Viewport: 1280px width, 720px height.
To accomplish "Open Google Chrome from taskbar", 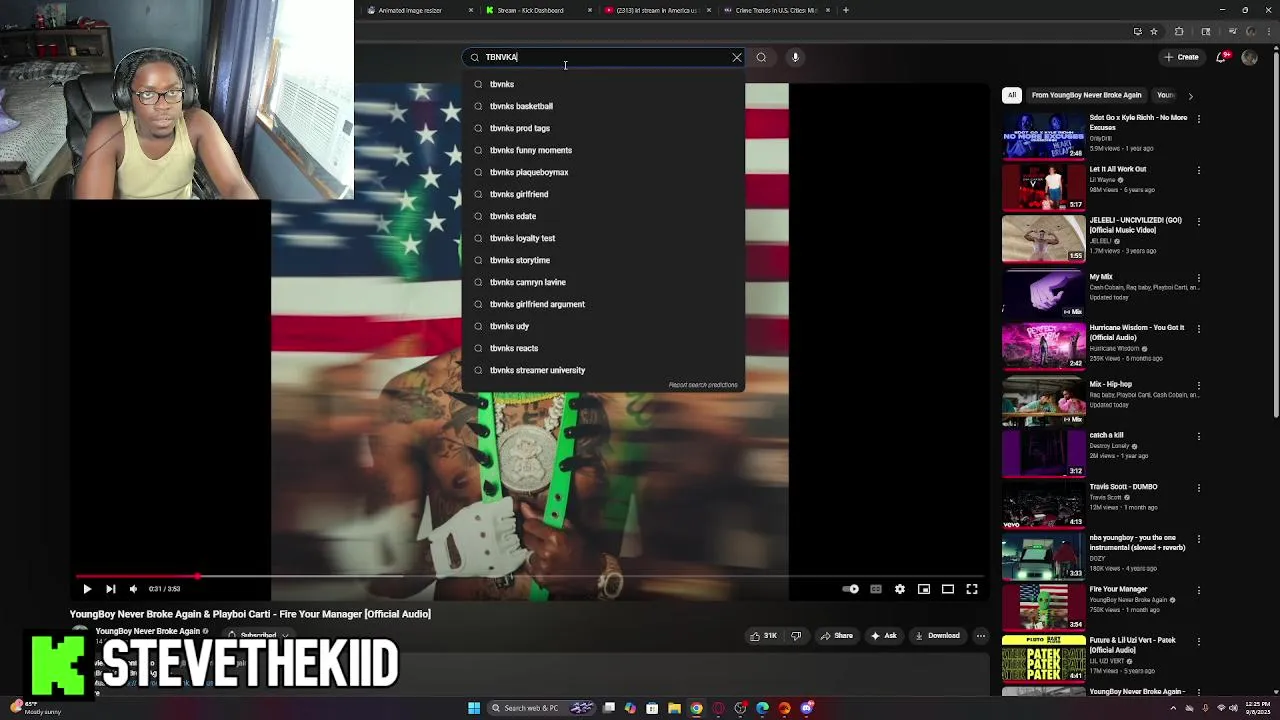I will pos(696,708).
